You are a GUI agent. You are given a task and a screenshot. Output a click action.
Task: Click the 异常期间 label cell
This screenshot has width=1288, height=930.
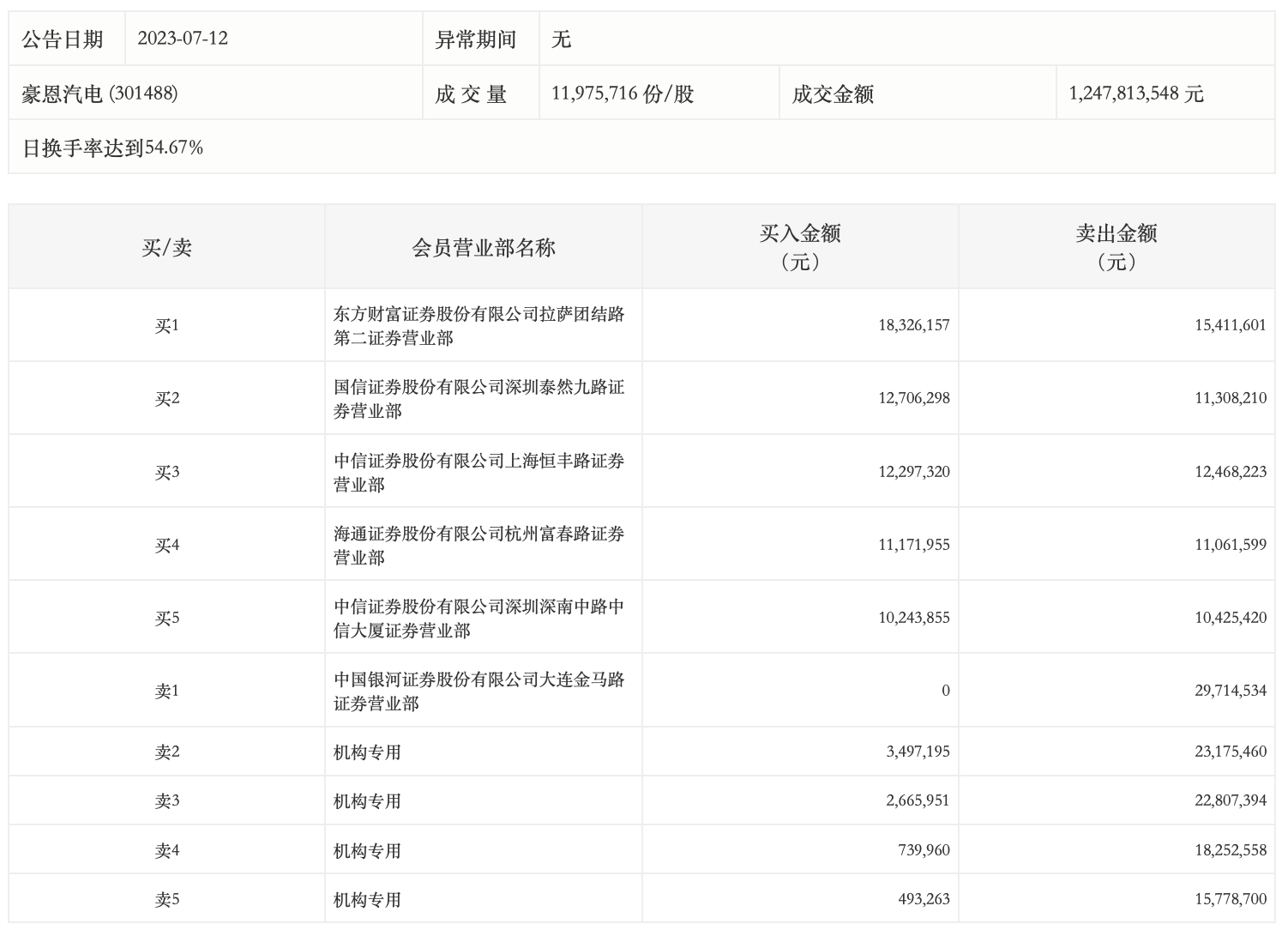(475, 39)
